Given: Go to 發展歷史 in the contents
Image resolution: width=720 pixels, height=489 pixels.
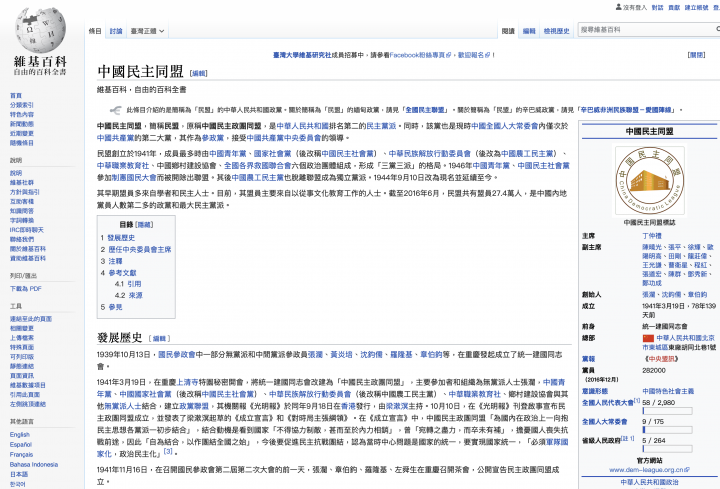Looking at the screenshot, I should (121, 238).
